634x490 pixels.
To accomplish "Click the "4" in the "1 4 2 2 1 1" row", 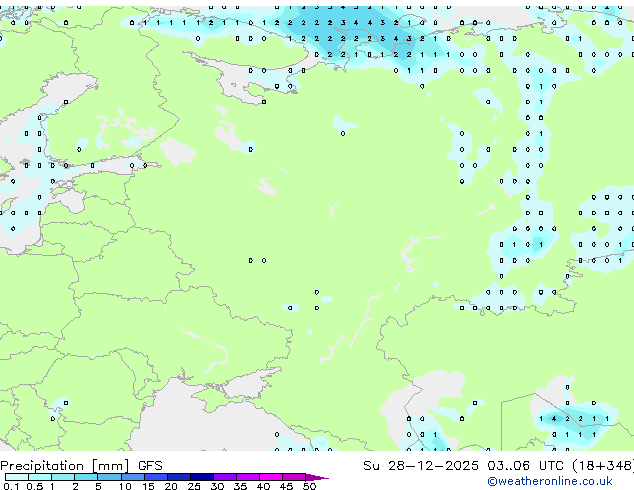I will pyautogui.click(x=554, y=419).
